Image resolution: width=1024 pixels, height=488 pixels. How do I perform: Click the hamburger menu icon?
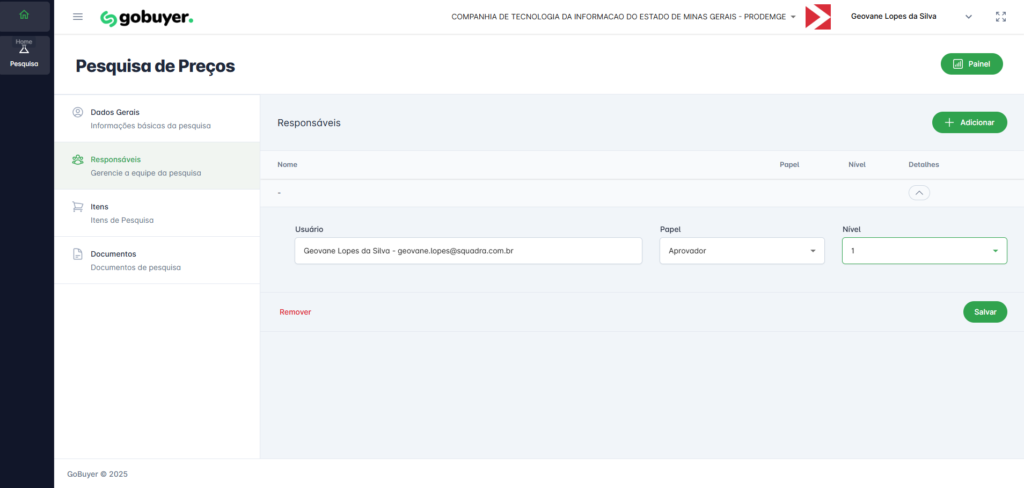[x=78, y=17]
